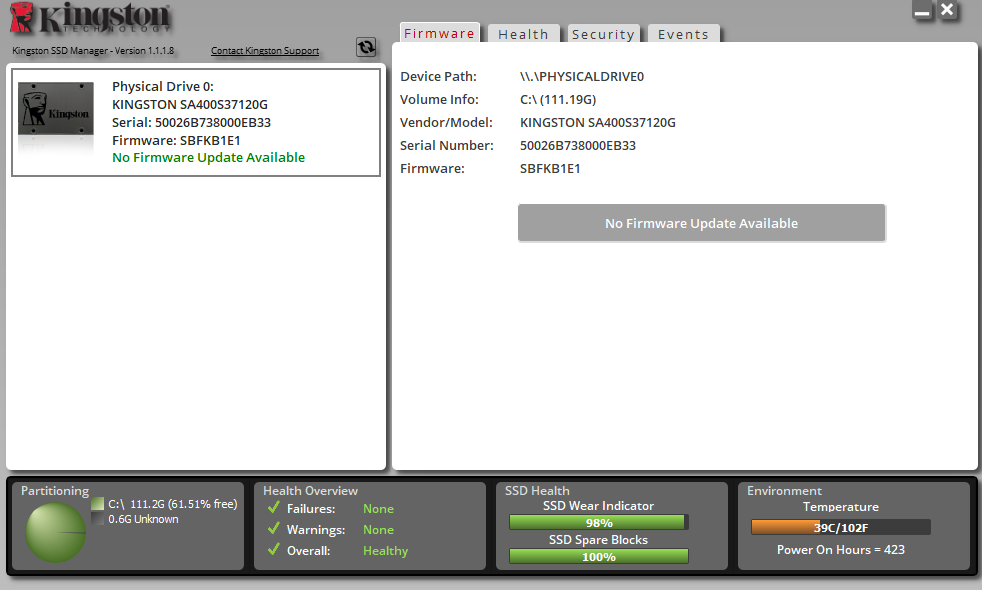Click the \\.\PHYSICALDRIVE0 device path value
The image size is (982, 590).
coord(582,76)
